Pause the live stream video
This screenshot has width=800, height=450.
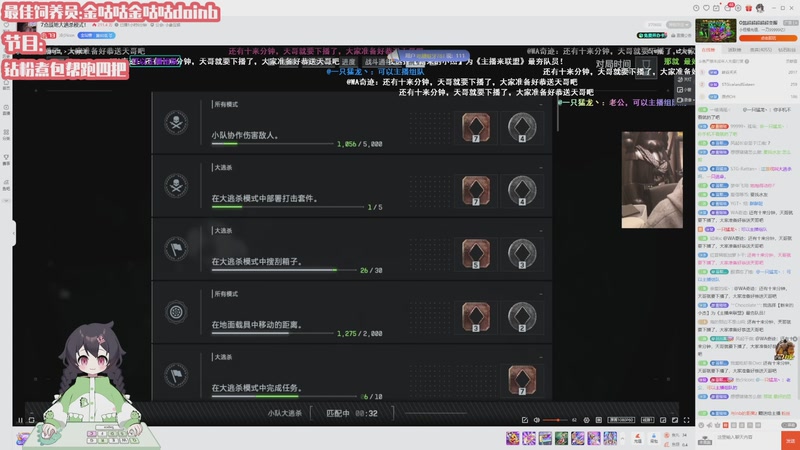pos(20,420)
